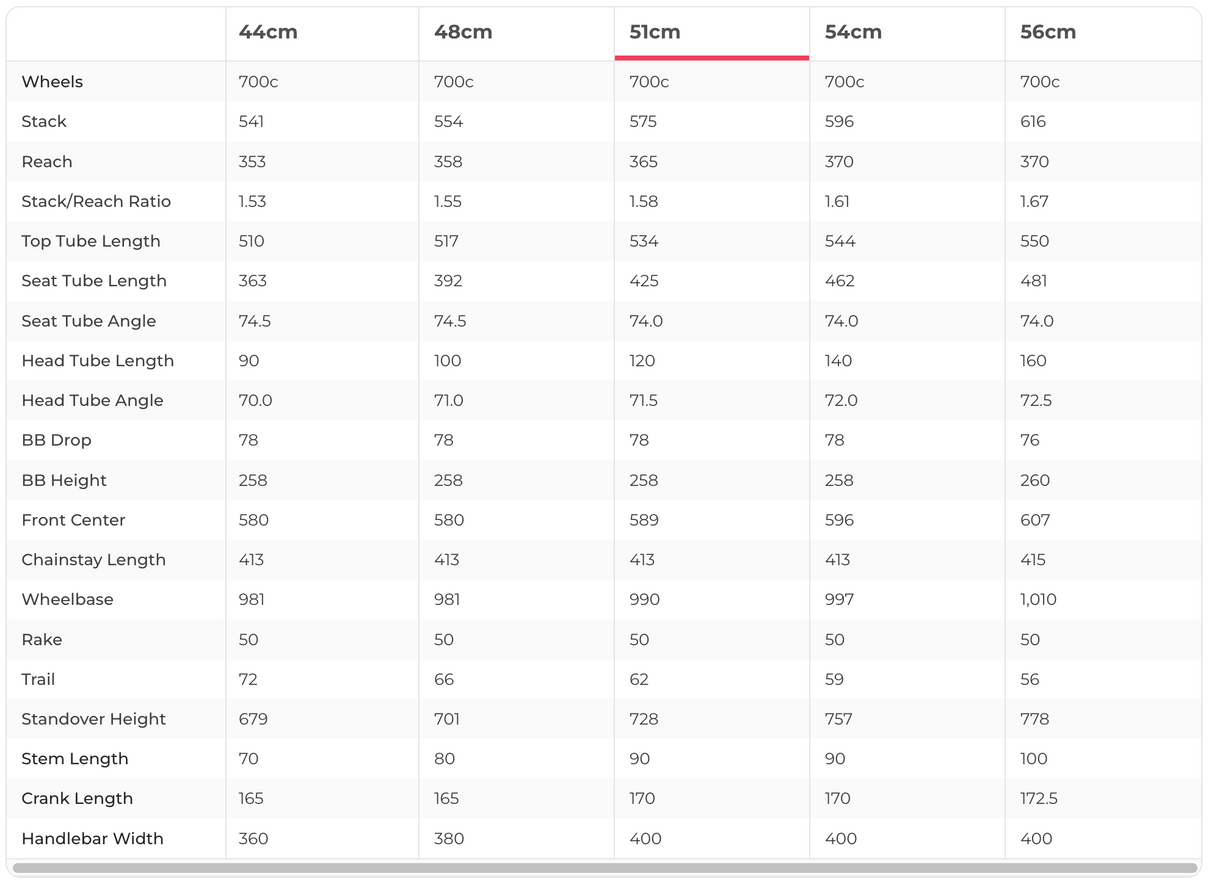
Task: Click the Top Tube Length row label
Action: pyautogui.click(x=91, y=241)
